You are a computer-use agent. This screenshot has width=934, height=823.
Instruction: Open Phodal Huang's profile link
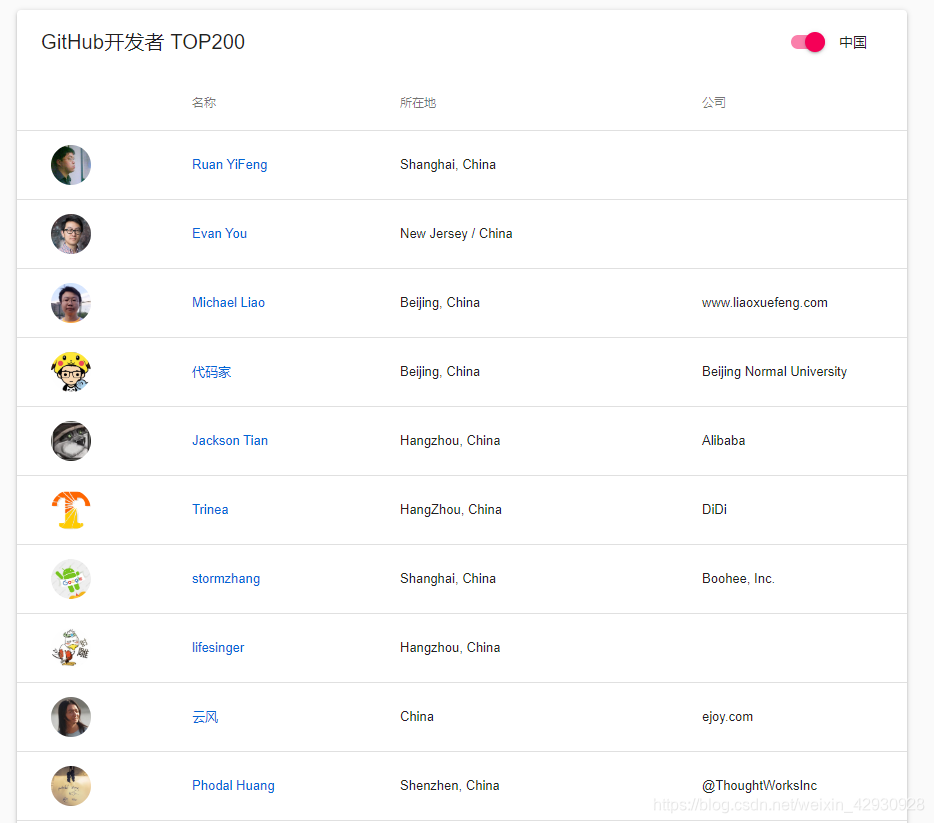233,786
